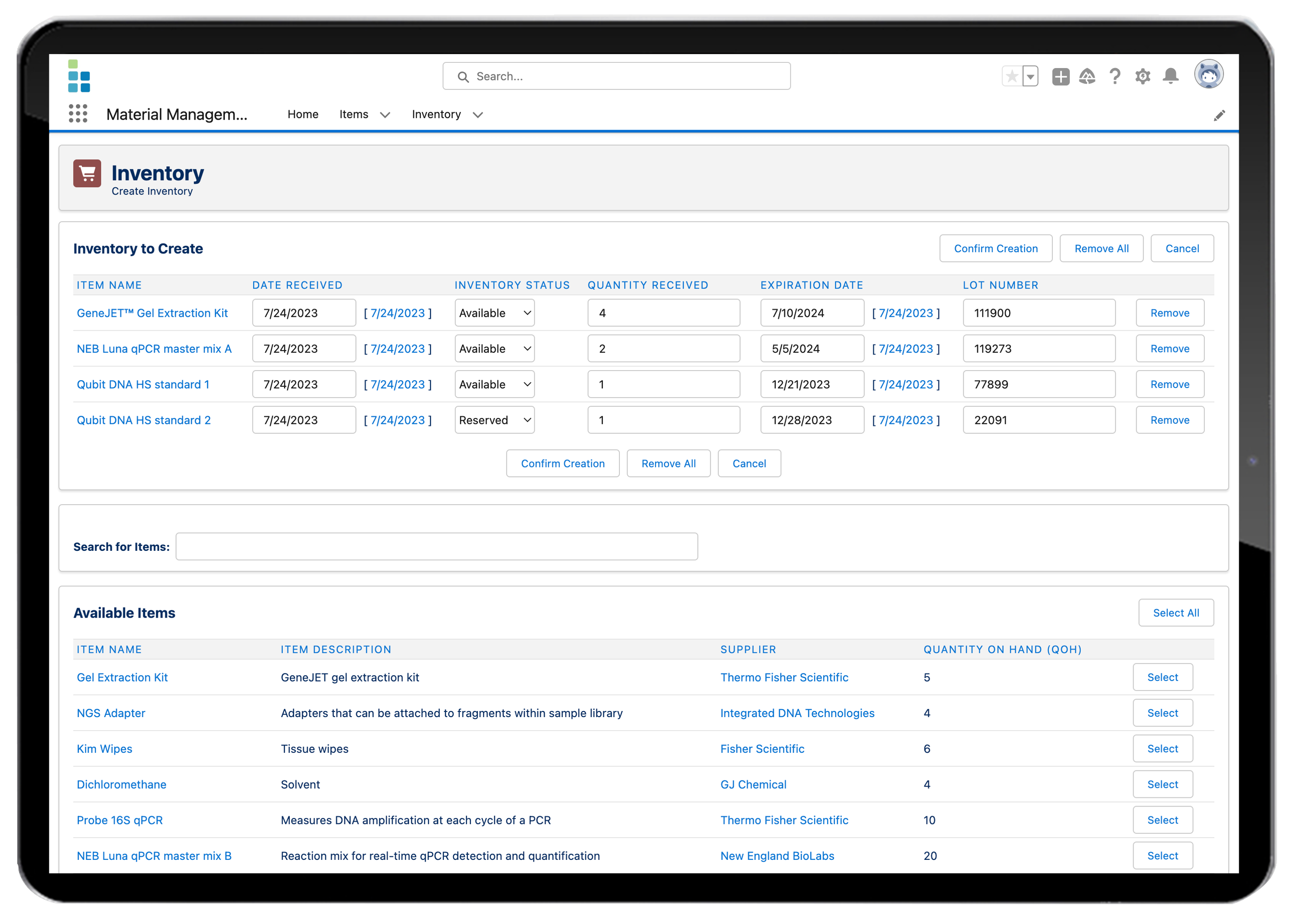Click the Confirm Creation button
The width and height of the screenshot is (1292, 924).
996,248
